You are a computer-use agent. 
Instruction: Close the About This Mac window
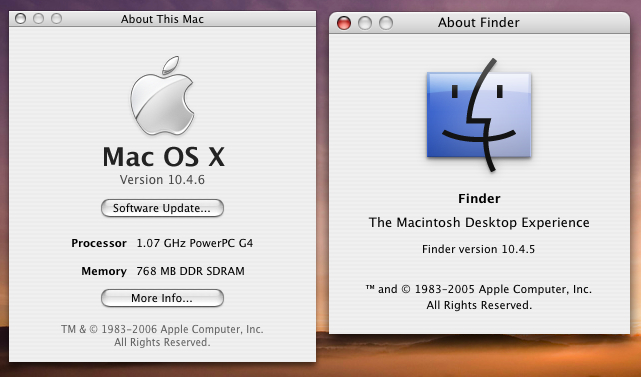coord(20,18)
